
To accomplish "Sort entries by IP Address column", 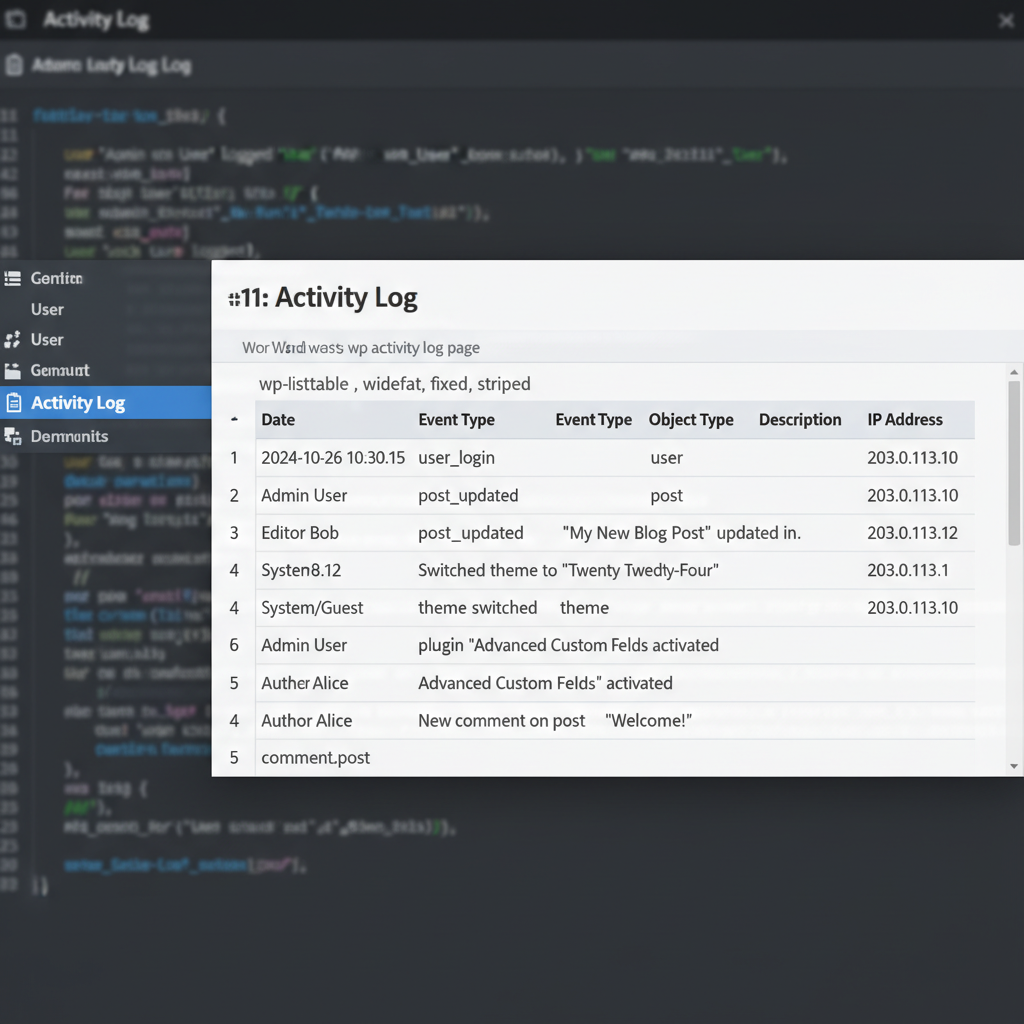I will tap(905, 420).
